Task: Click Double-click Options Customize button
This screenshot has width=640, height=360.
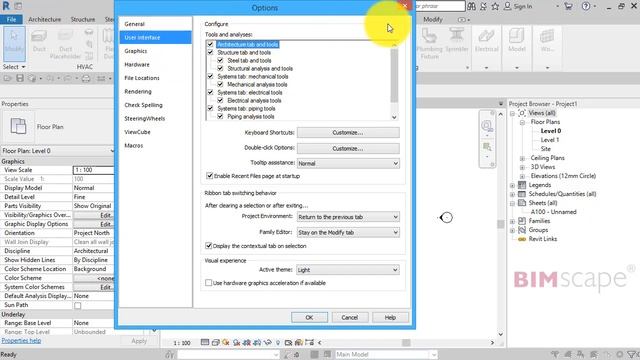Action: coord(348,149)
